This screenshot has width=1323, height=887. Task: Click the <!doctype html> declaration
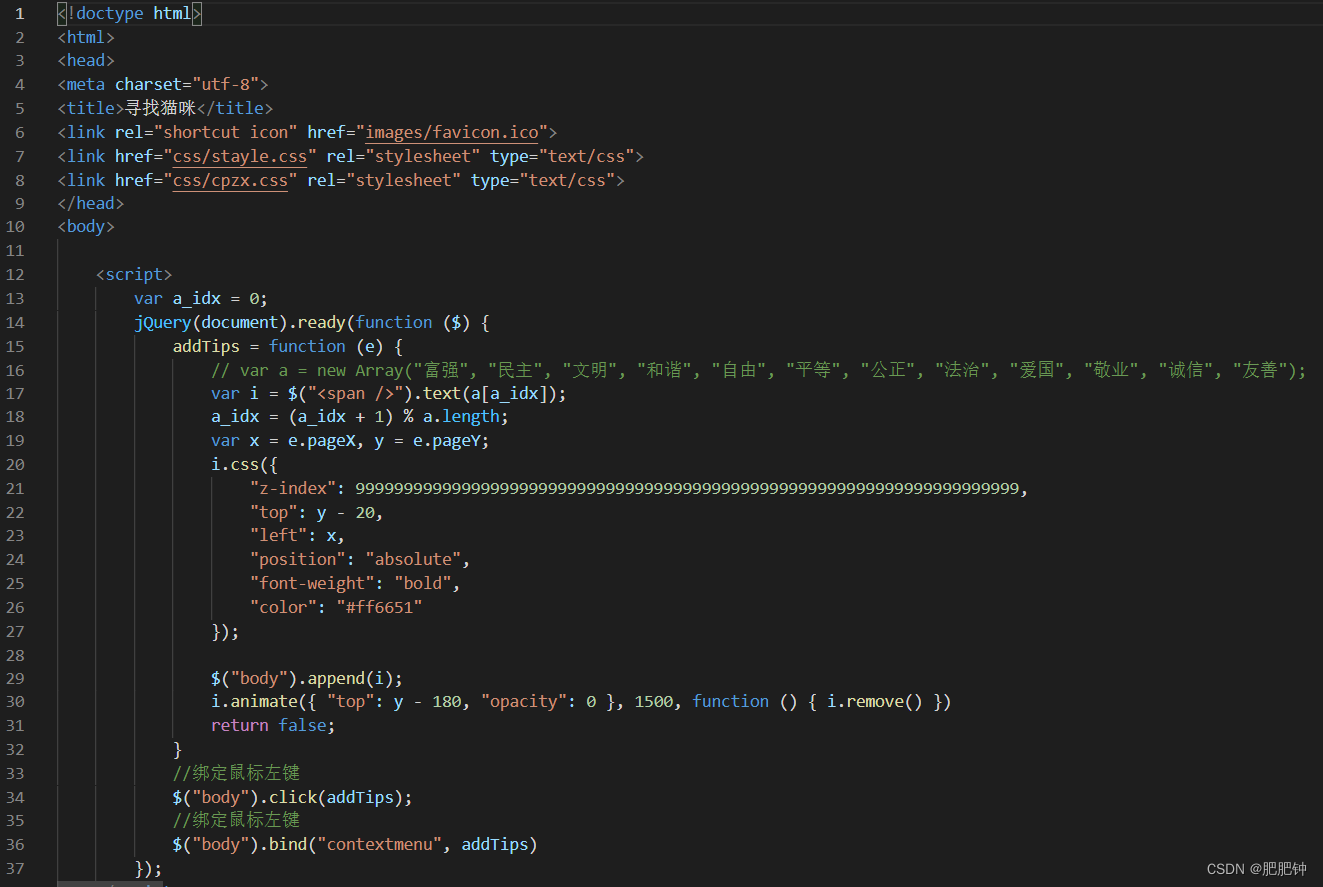(x=130, y=14)
